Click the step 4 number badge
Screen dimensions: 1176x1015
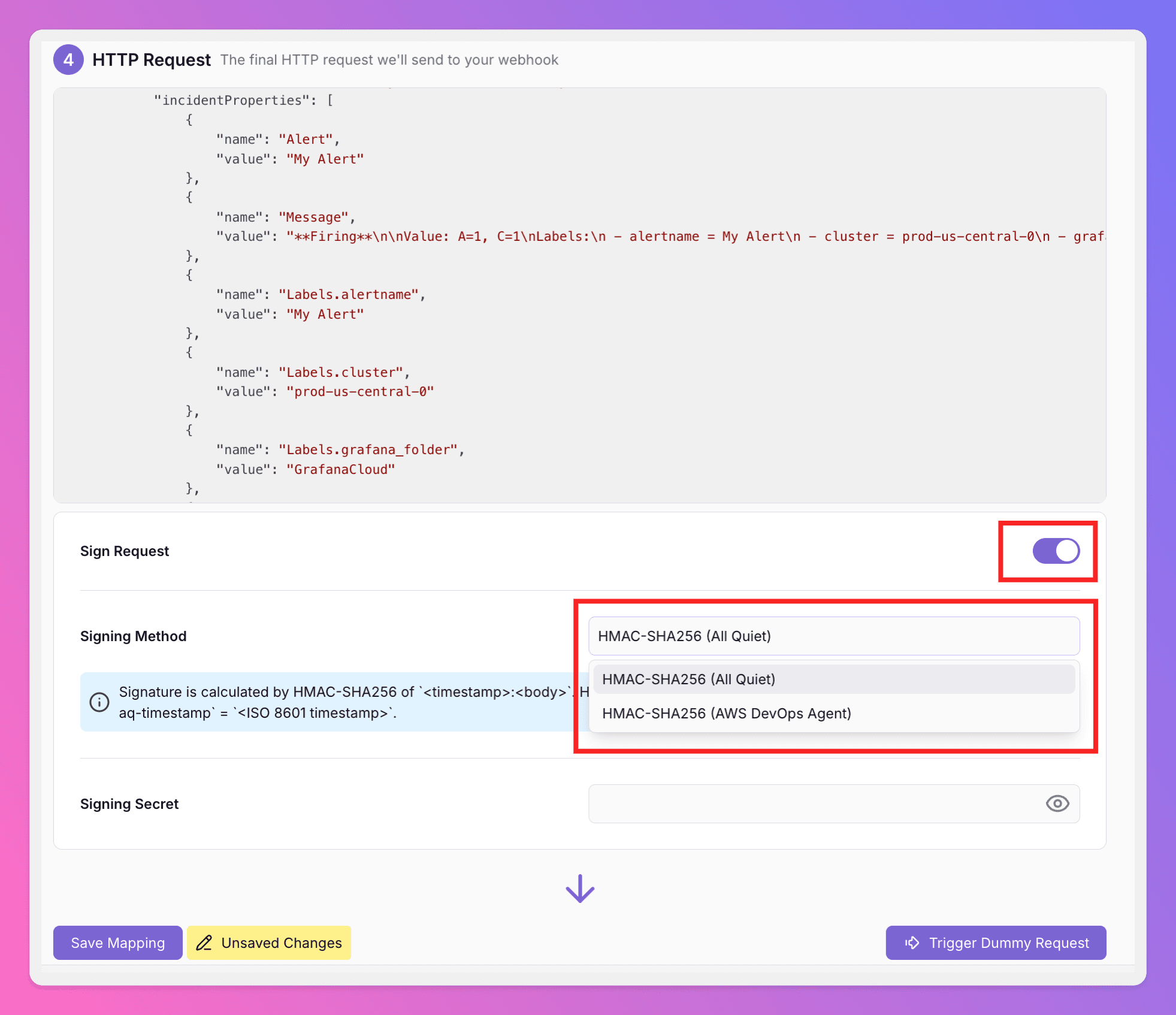68,60
